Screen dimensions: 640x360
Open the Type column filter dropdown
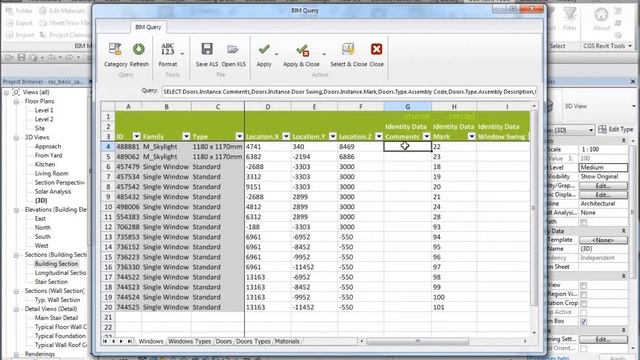coord(239,136)
